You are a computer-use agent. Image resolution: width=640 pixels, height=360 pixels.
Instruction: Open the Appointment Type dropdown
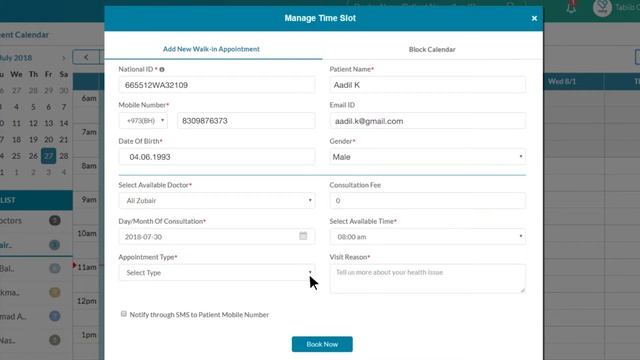click(x=217, y=273)
